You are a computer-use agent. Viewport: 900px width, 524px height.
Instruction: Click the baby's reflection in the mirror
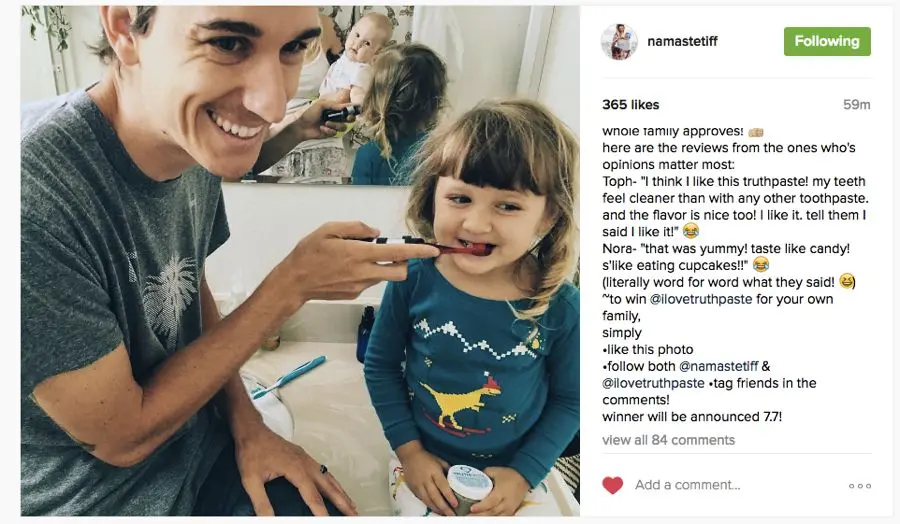click(357, 55)
